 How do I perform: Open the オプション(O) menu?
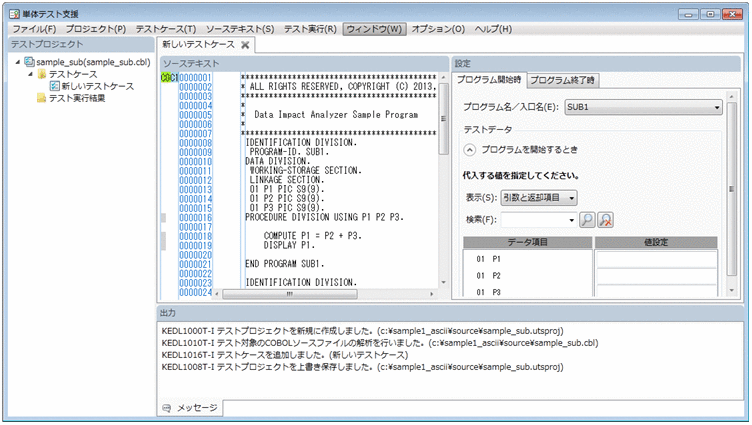pyautogui.click(x=438, y=29)
